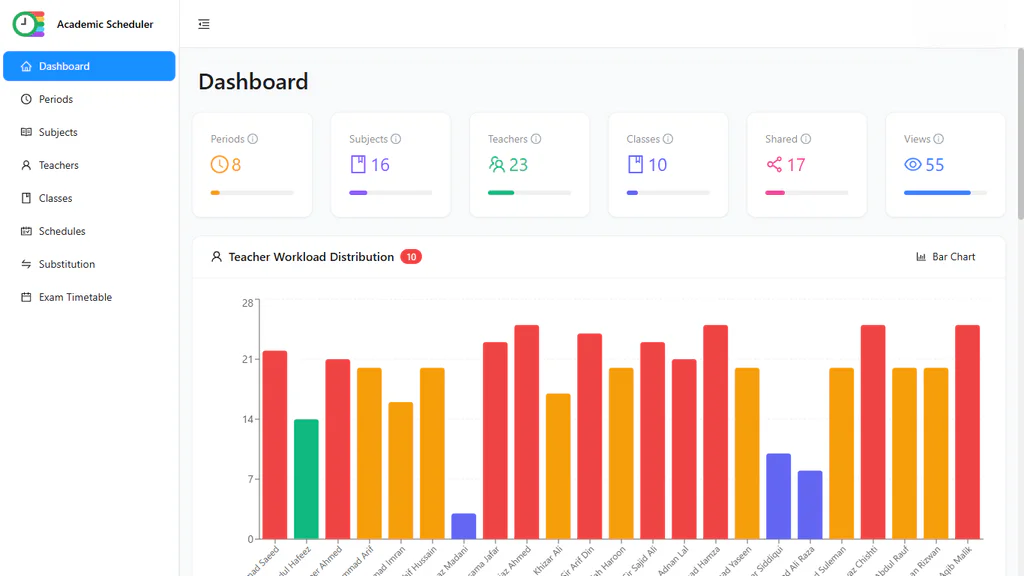This screenshot has width=1024, height=576.
Task: Collapse the sidebar with the menu fold icon
Action: [x=204, y=24]
